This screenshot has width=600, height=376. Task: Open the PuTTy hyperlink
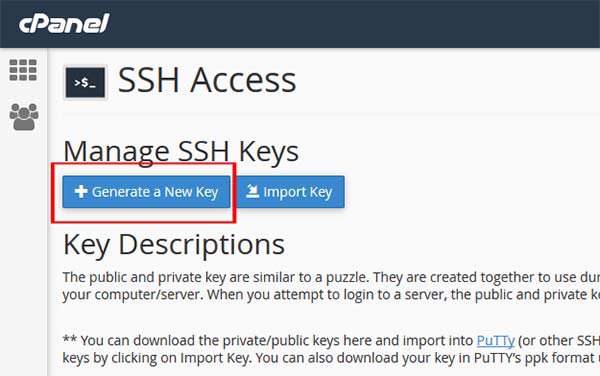(496, 340)
